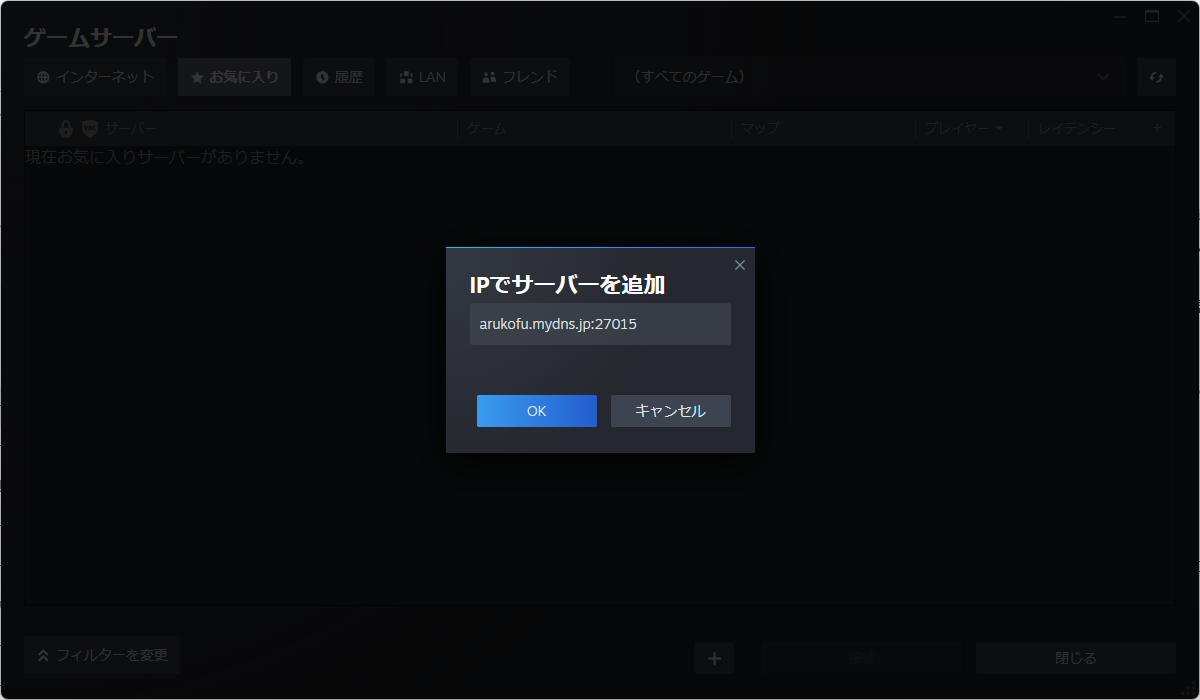Click the plus icon to add a server

pyautogui.click(x=714, y=657)
